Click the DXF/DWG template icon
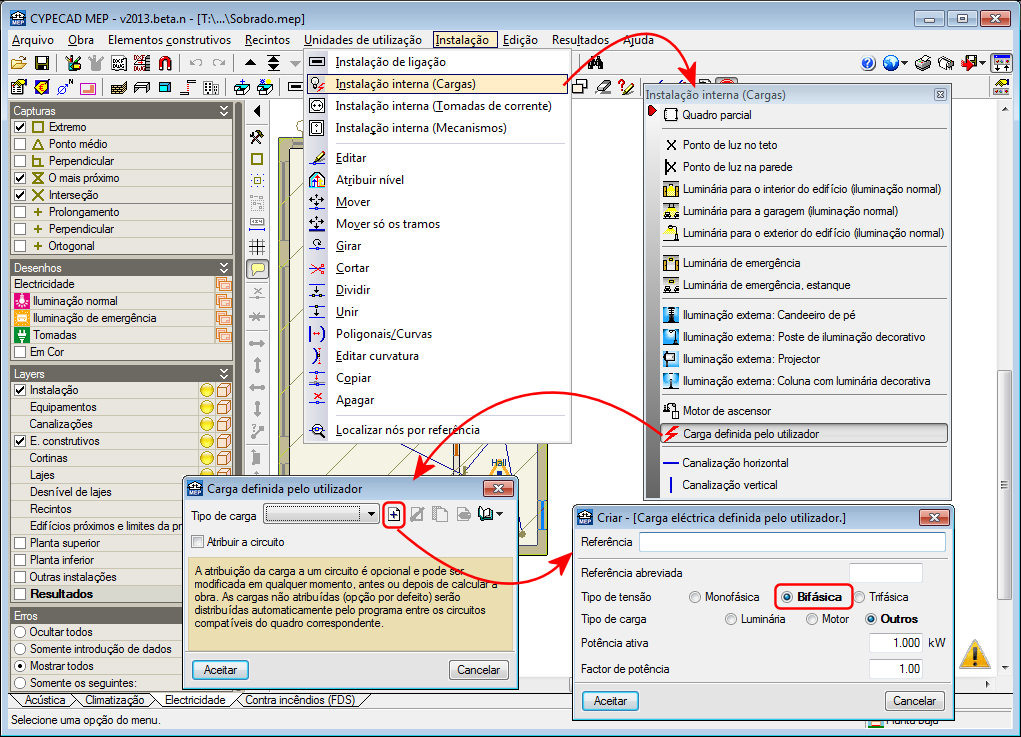 coord(119,63)
